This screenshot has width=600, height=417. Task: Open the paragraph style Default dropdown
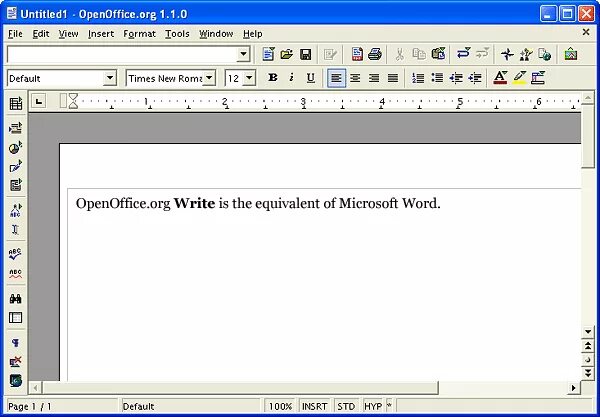click(x=109, y=78)
